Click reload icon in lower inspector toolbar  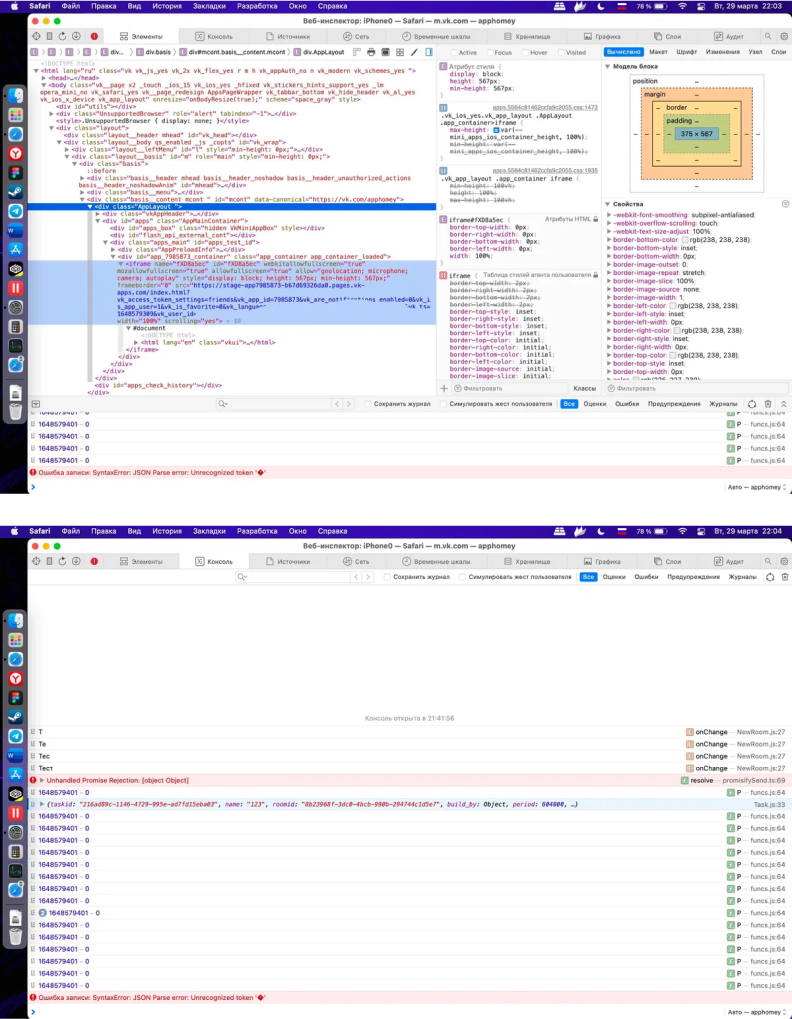[62, 561]
